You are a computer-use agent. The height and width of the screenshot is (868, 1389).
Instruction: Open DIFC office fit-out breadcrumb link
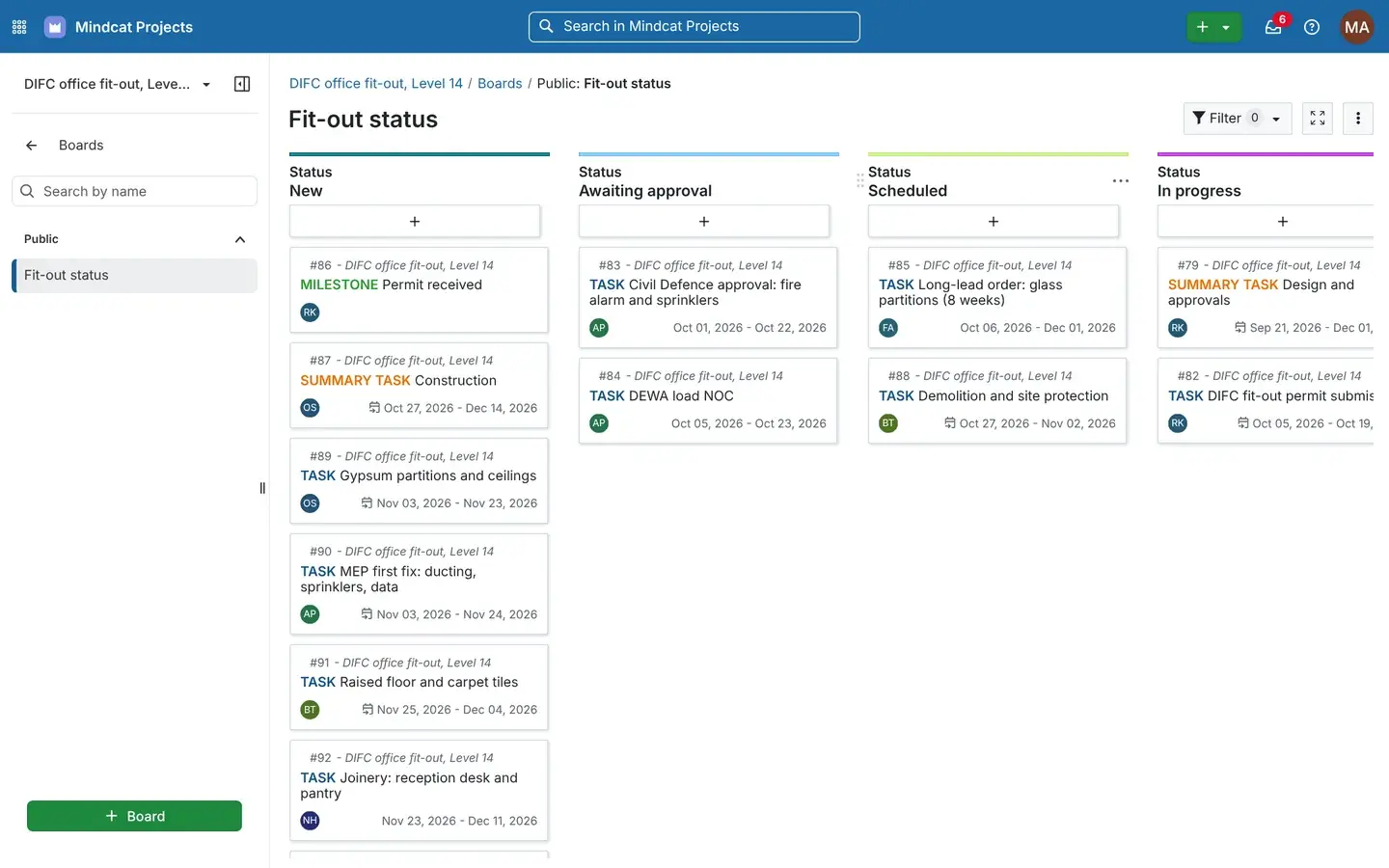pos(376,84)
